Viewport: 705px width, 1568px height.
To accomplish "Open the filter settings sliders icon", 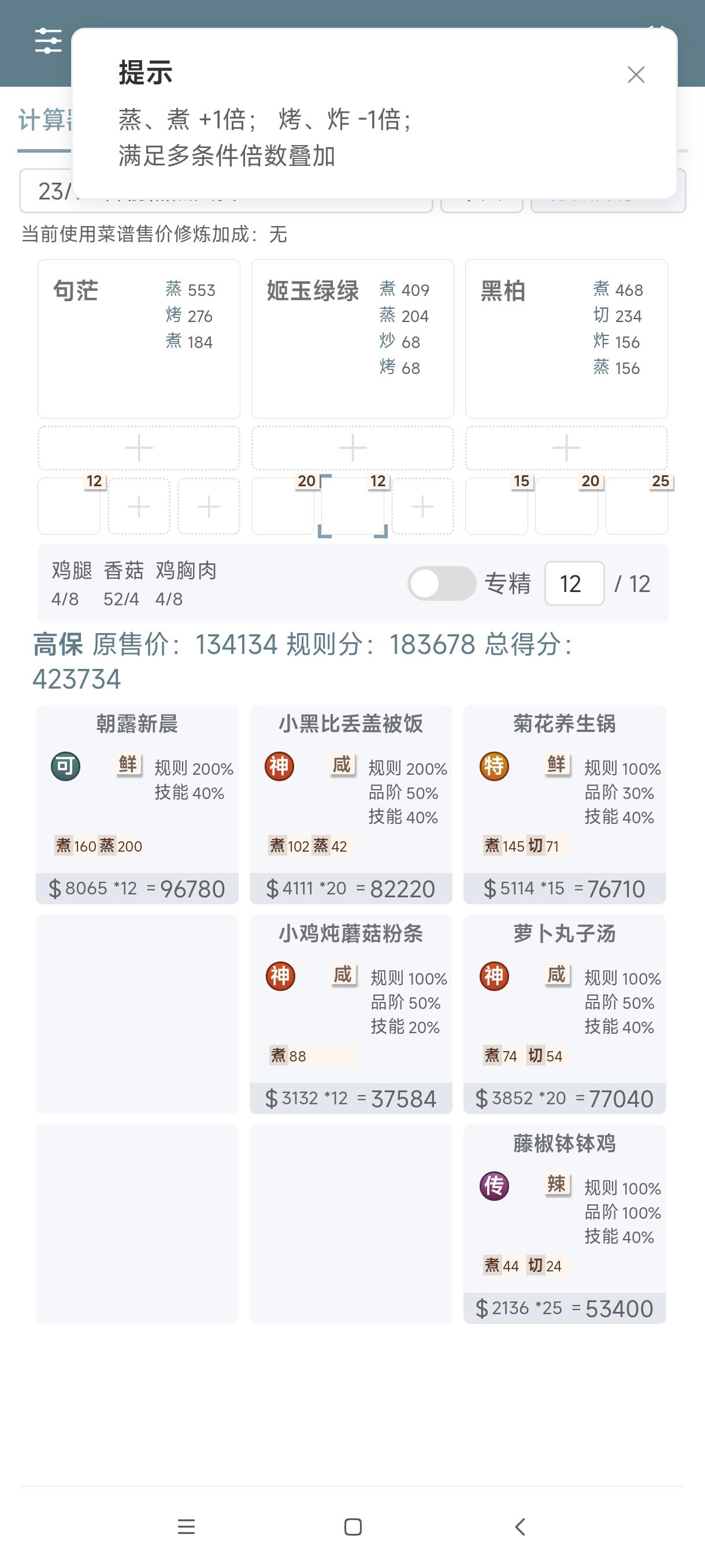I will [48, 41].
